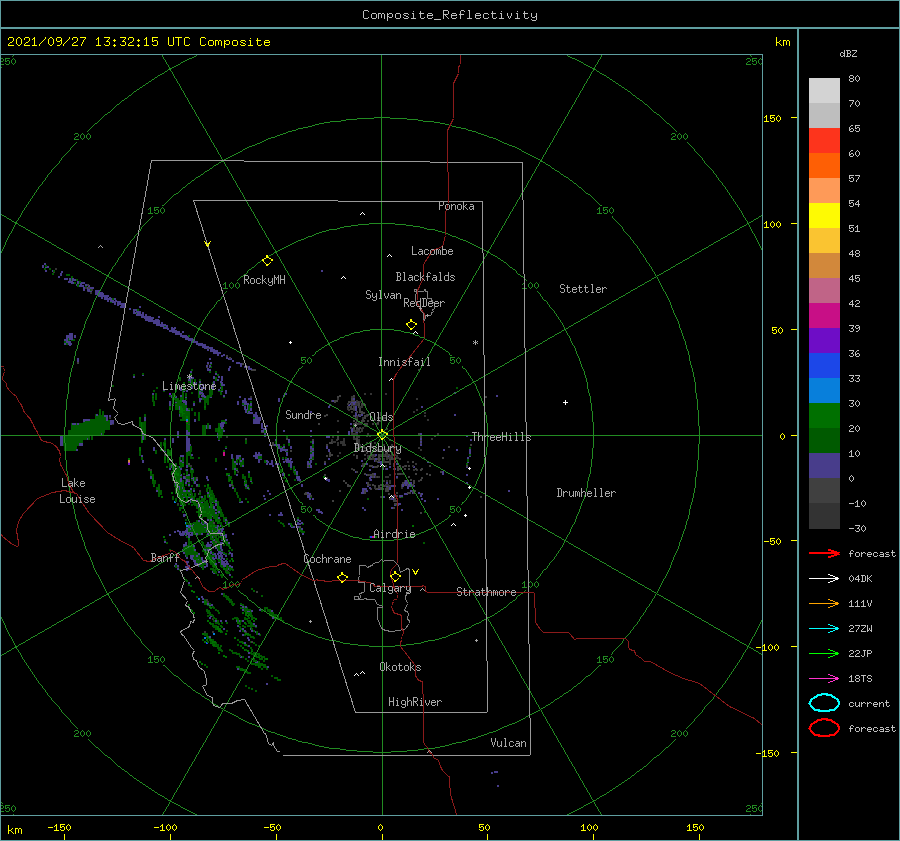Click the Vulcan label
Viewport: 900px width, 841px height.
[509, 743]
